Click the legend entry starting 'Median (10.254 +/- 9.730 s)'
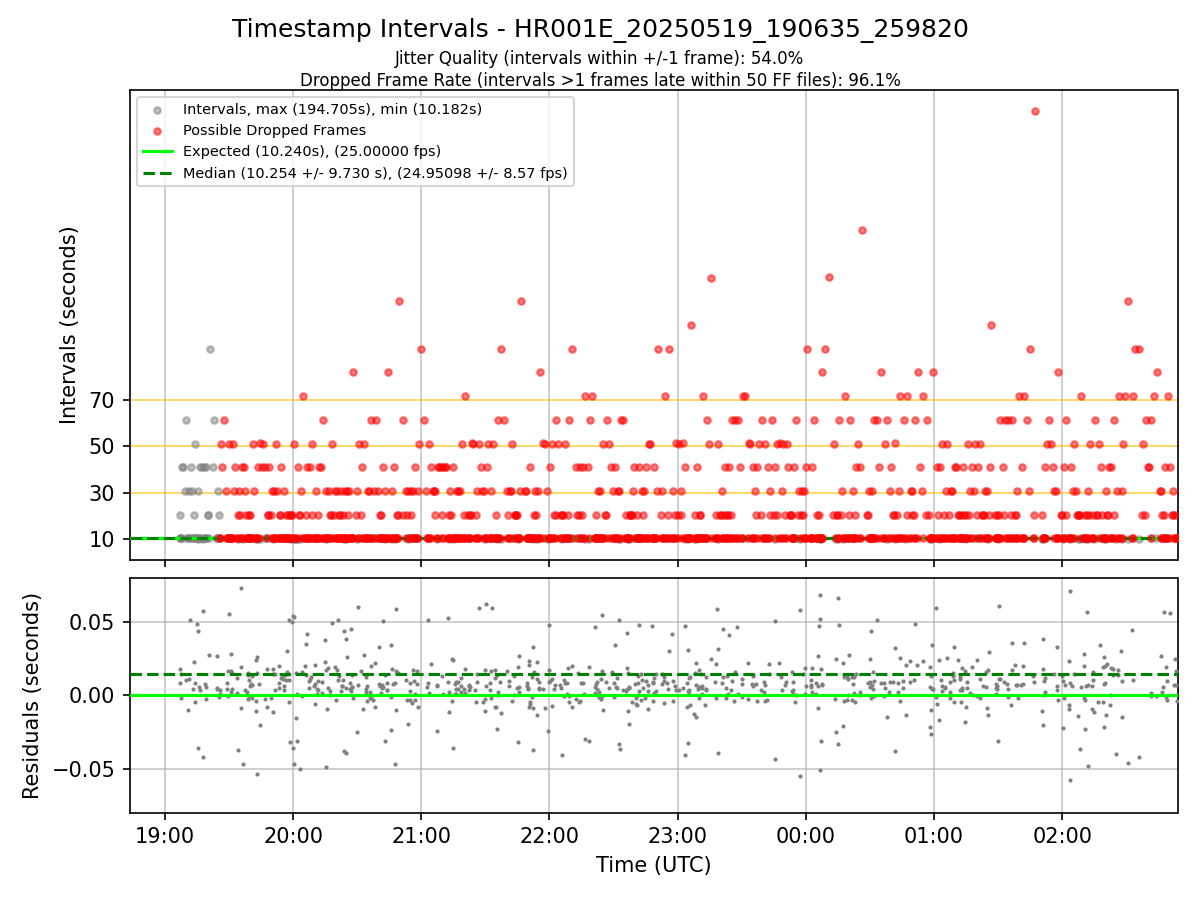The image size is (1200, 900). coord(375,173)
